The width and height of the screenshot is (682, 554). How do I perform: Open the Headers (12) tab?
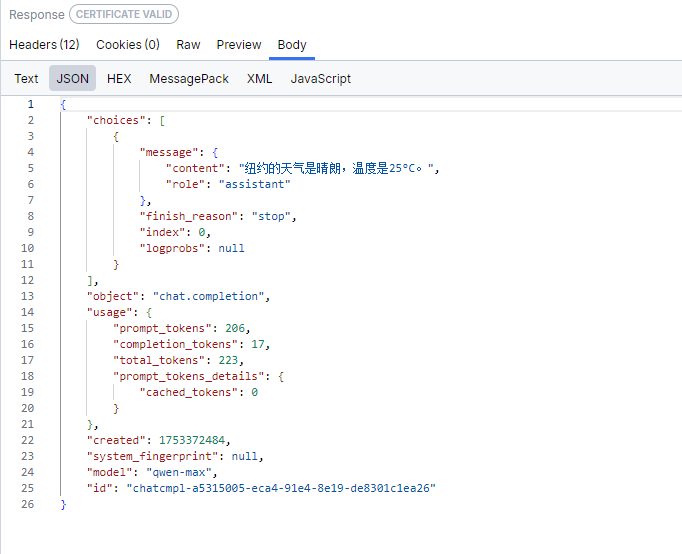44,45
